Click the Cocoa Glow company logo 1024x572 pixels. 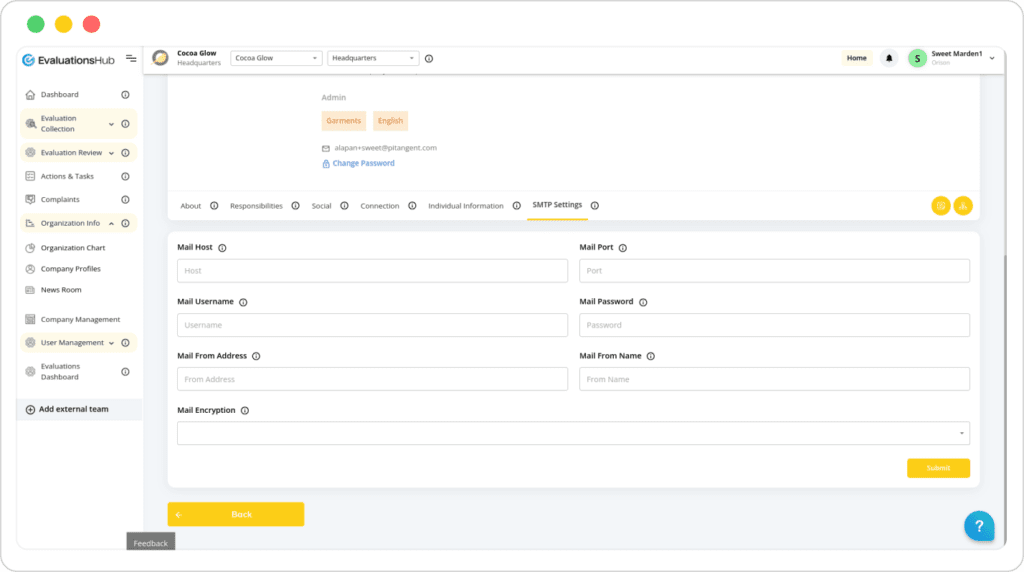click(x=160, y=58)
